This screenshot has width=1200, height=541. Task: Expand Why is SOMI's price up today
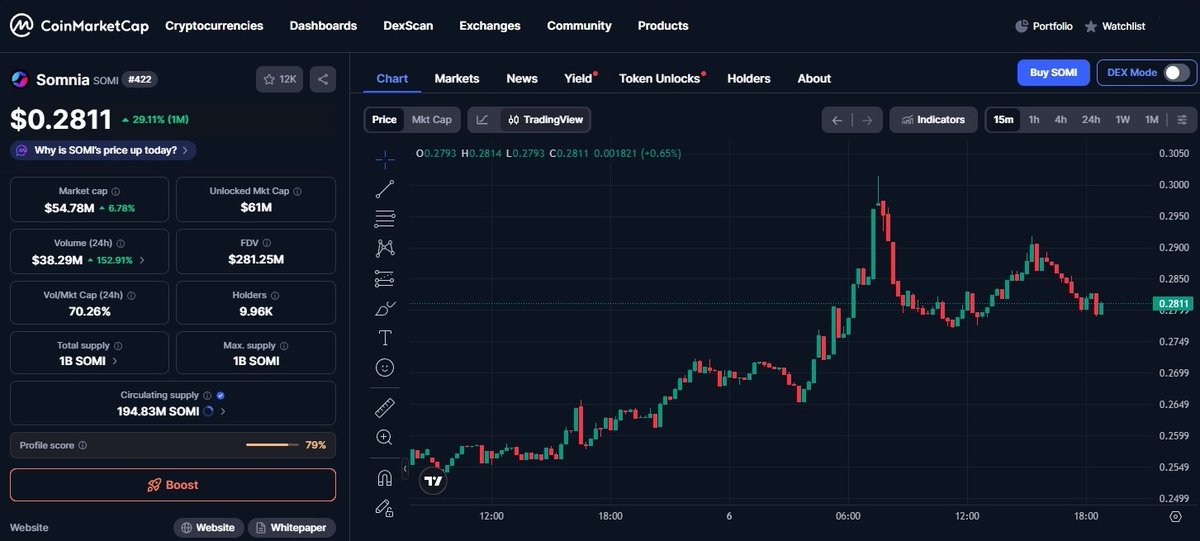[103, 150]
